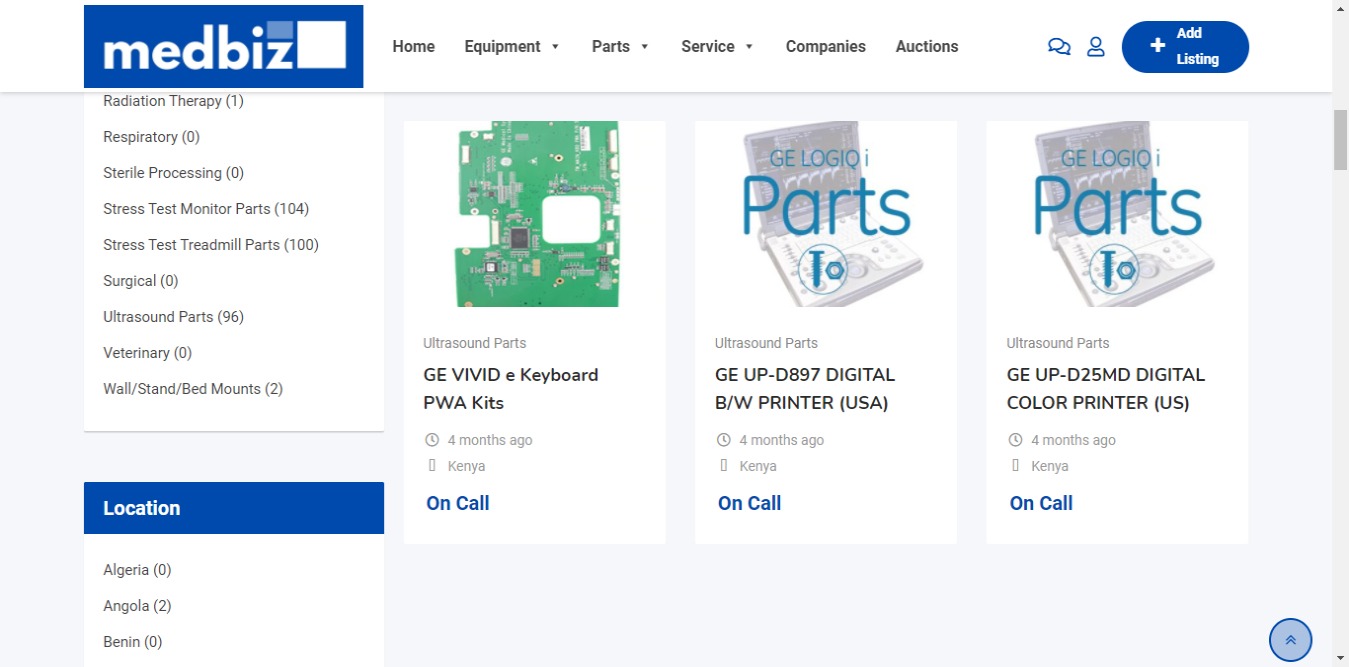Click the scroll-to-top arrow button
1349x667 pixels.
pyautogui.click(x=1290, y=640)
